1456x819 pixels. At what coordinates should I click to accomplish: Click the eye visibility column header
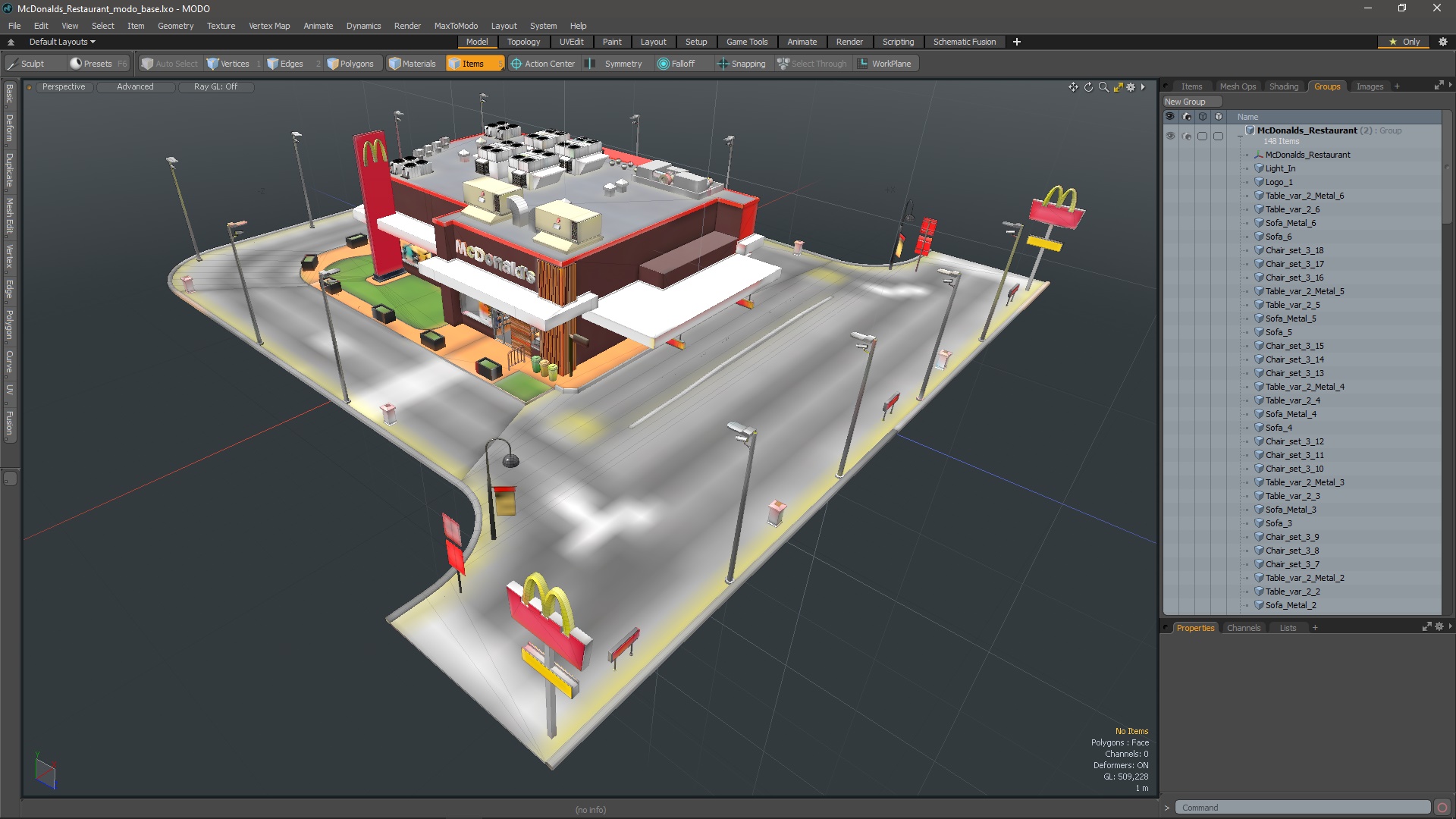pos(1170,117)
